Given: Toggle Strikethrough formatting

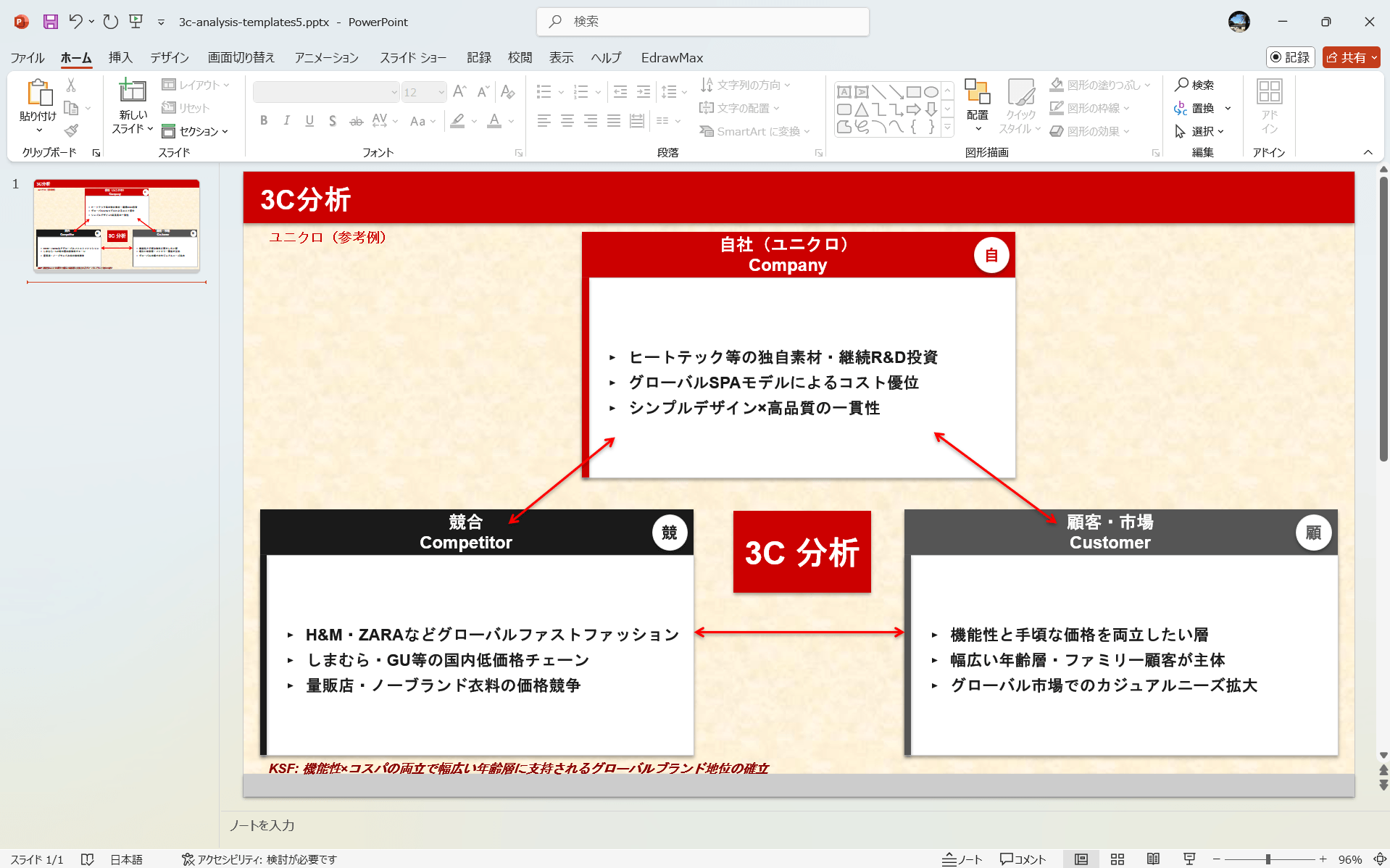Looking at the screenshot, I should (x=356, y=121).
